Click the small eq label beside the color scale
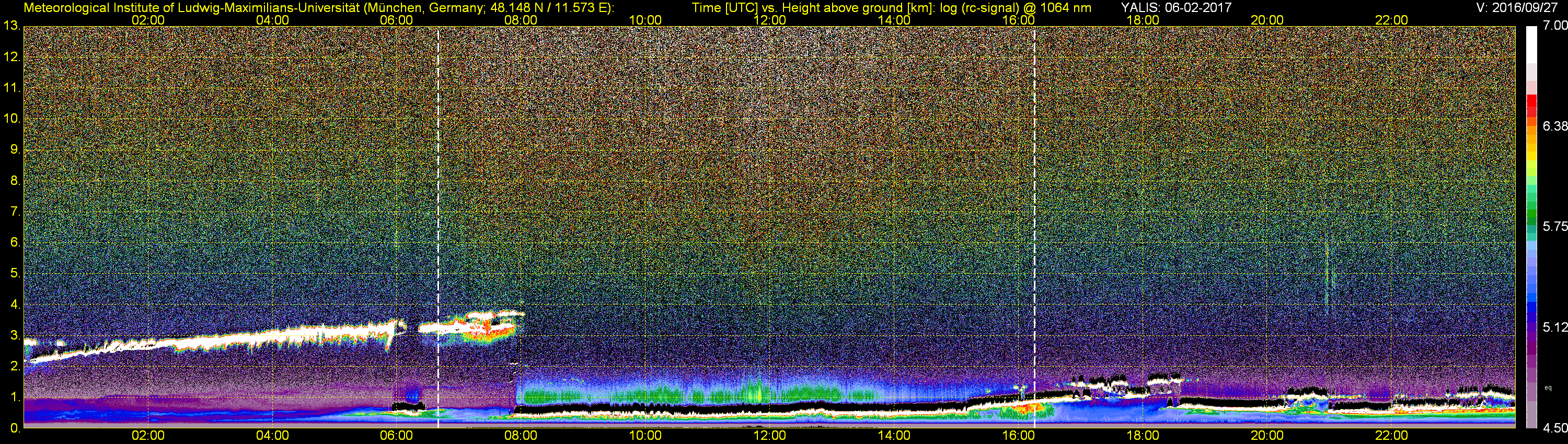Image resolution: width=1568 pixels, height=444 pixels. coord(1548,387)
